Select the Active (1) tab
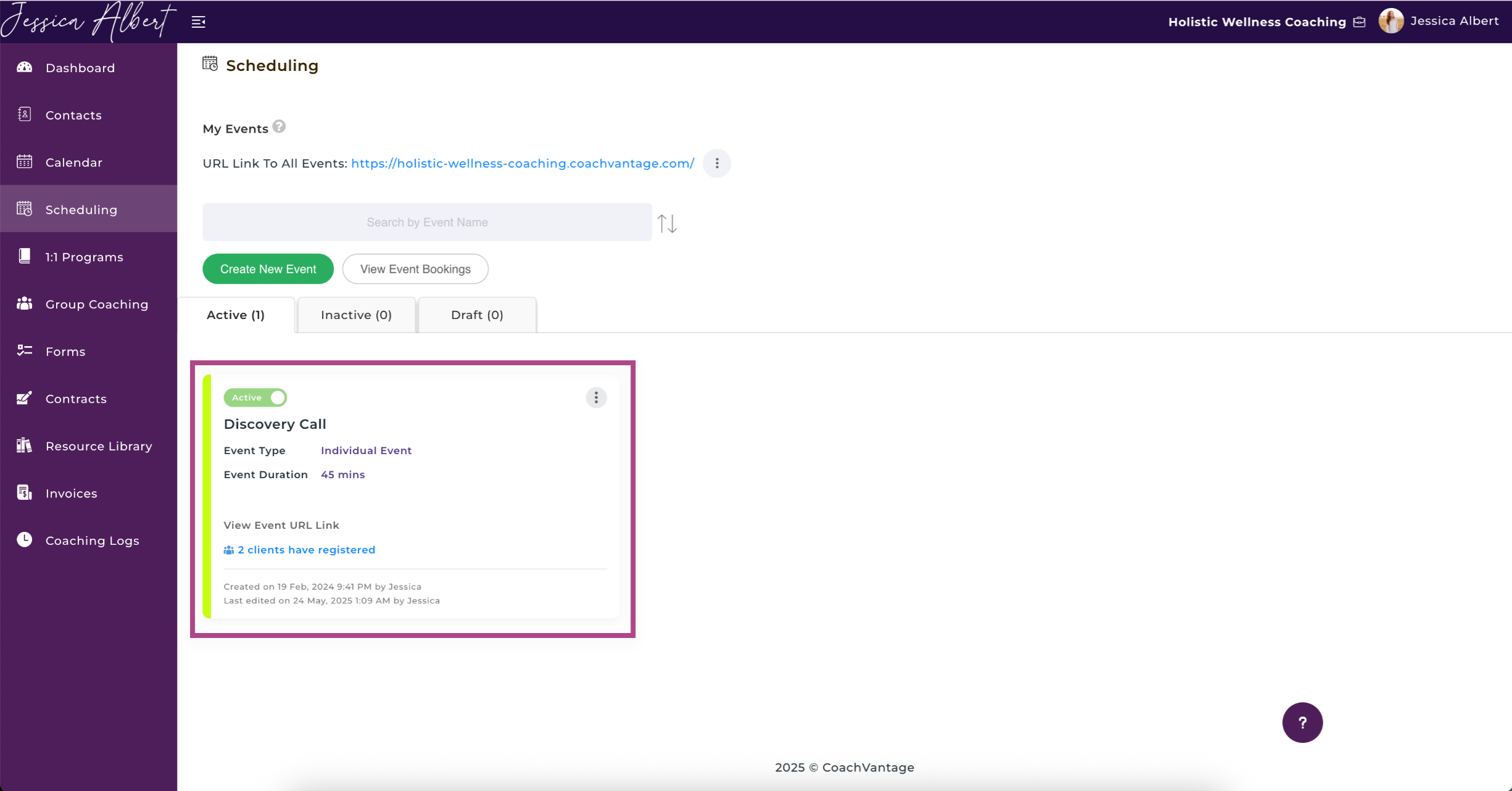The image size is (1512, 791). coord(236,315)
